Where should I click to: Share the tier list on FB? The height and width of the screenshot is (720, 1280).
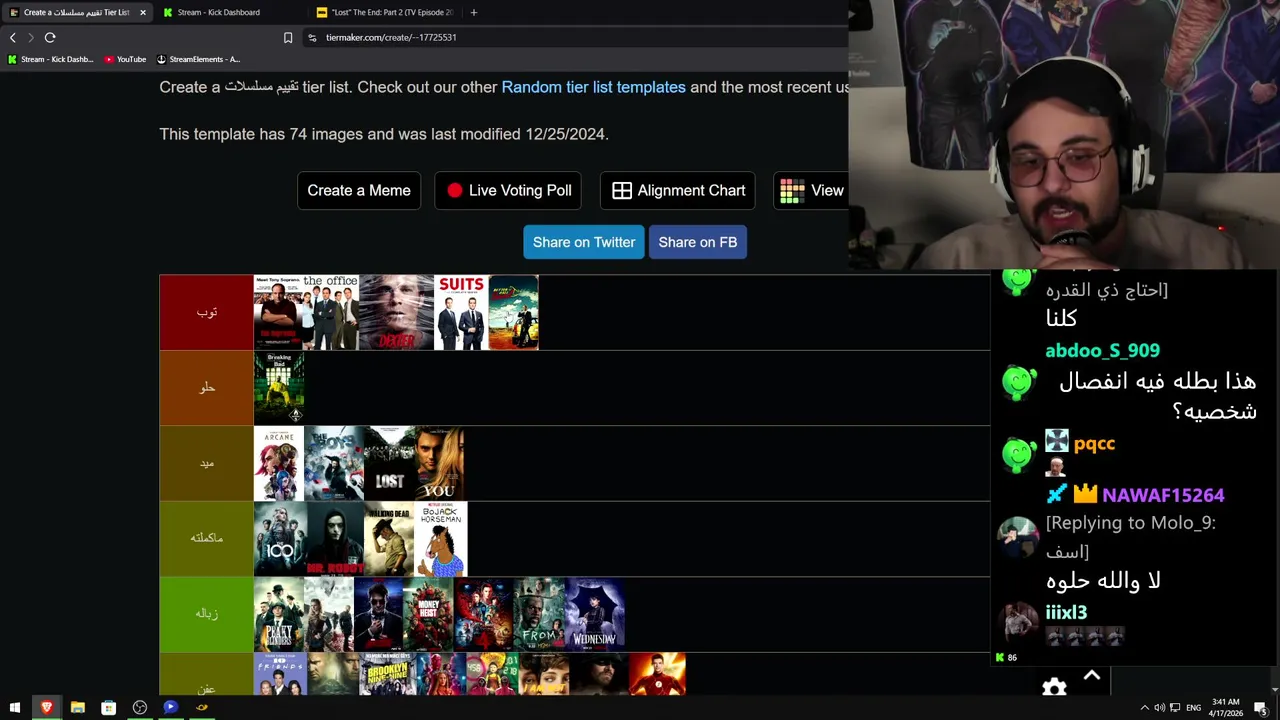click(x=698, y=242)
